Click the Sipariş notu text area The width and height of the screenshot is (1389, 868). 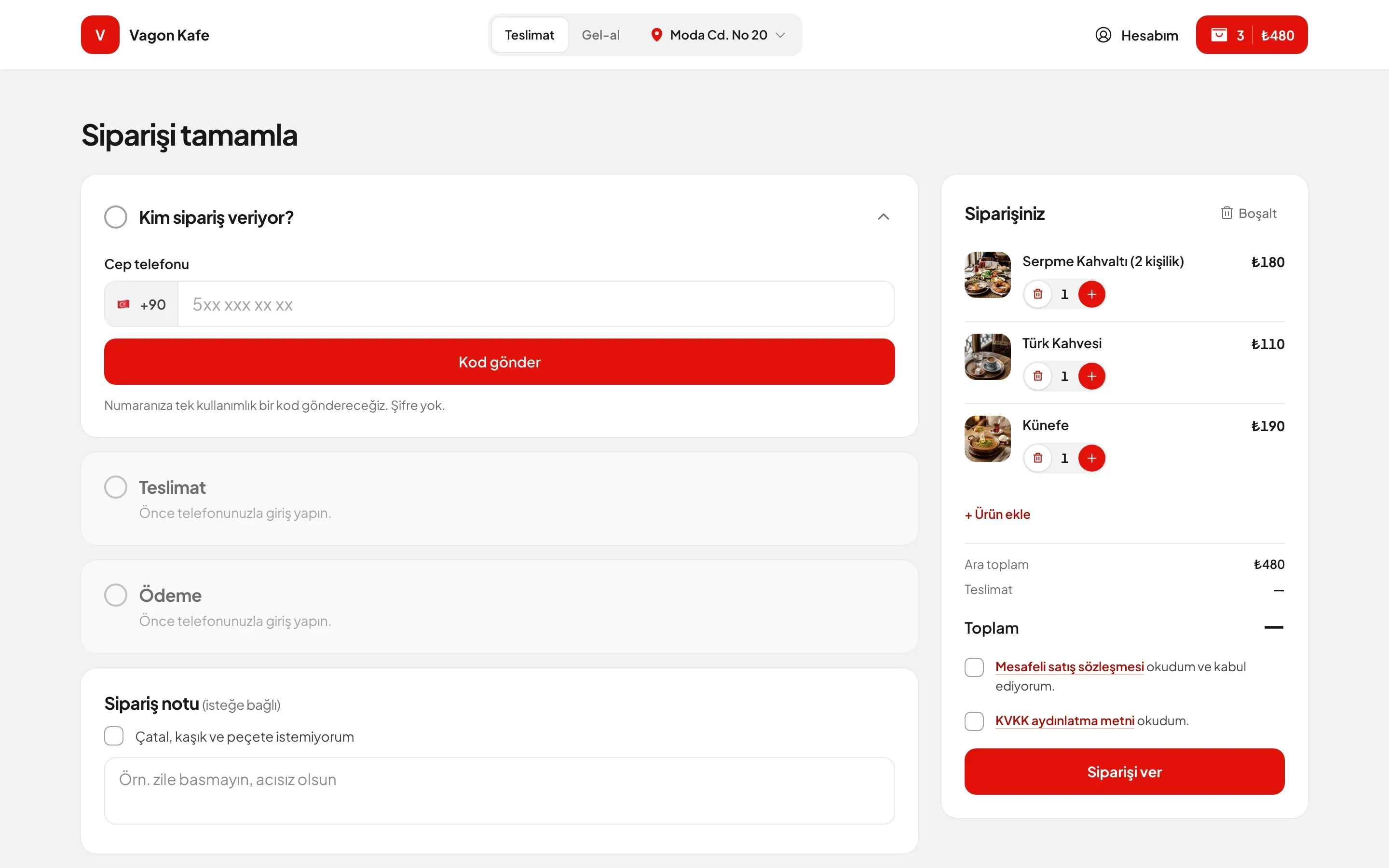click(x=499, y=790)
